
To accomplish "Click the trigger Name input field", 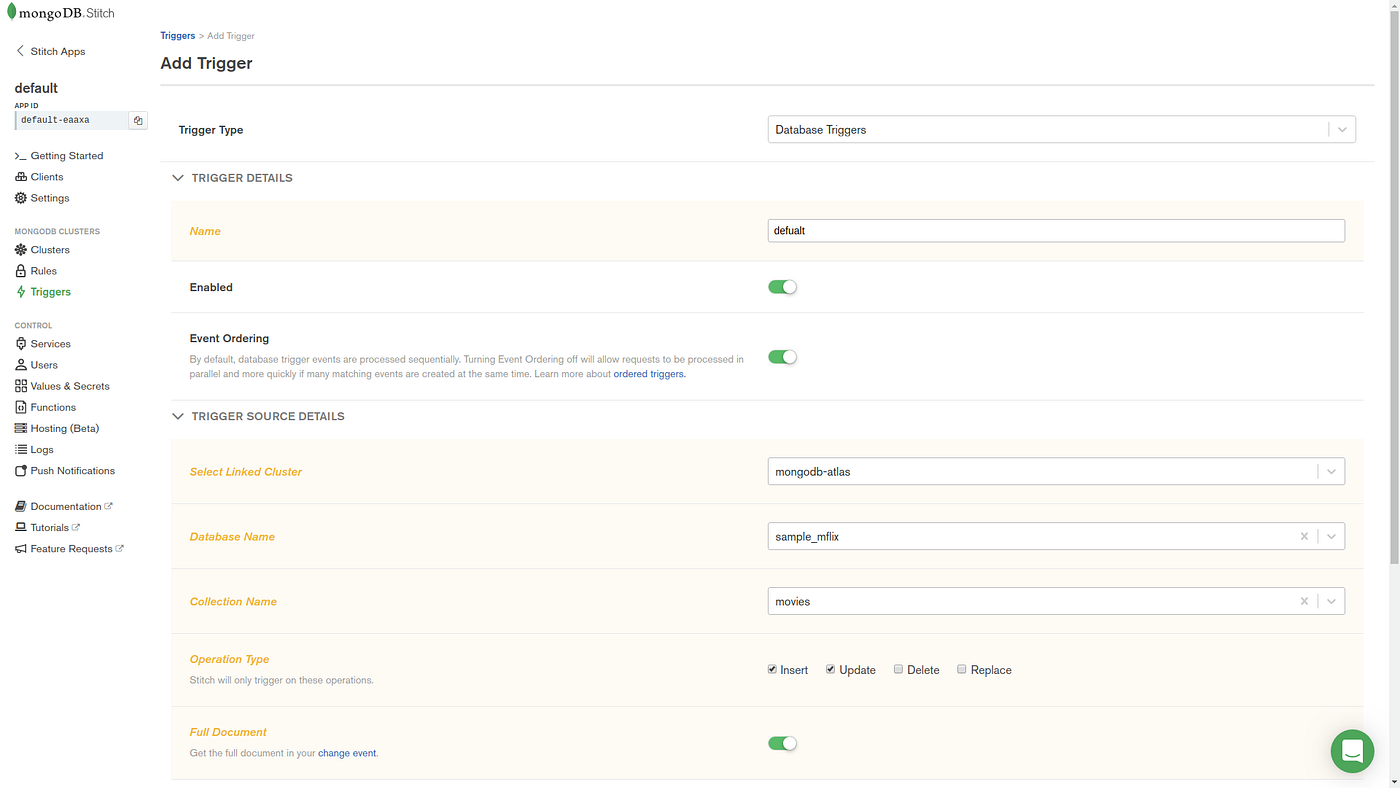I will pyautogui.click(x=1055, y=230).
